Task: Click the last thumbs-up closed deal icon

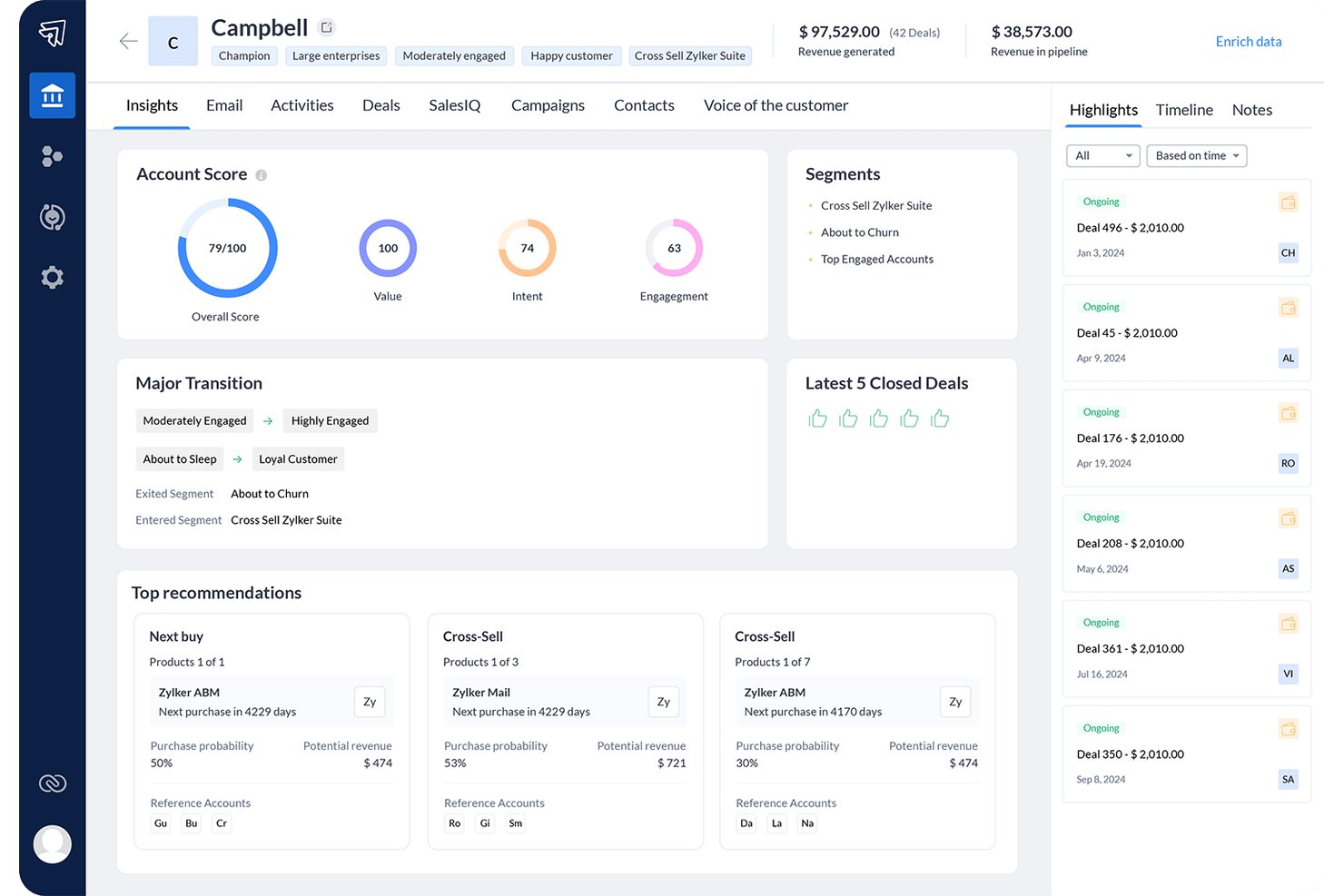Action: tap(940, 418)
